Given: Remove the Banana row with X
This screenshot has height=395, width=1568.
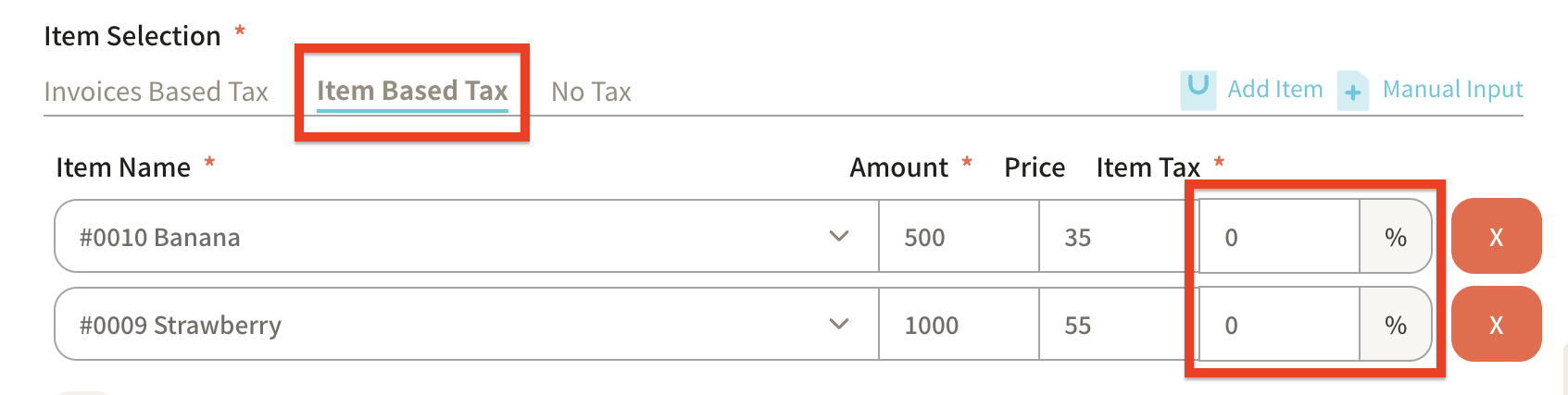Looking at the screenshot, I should click(1496, 237).
